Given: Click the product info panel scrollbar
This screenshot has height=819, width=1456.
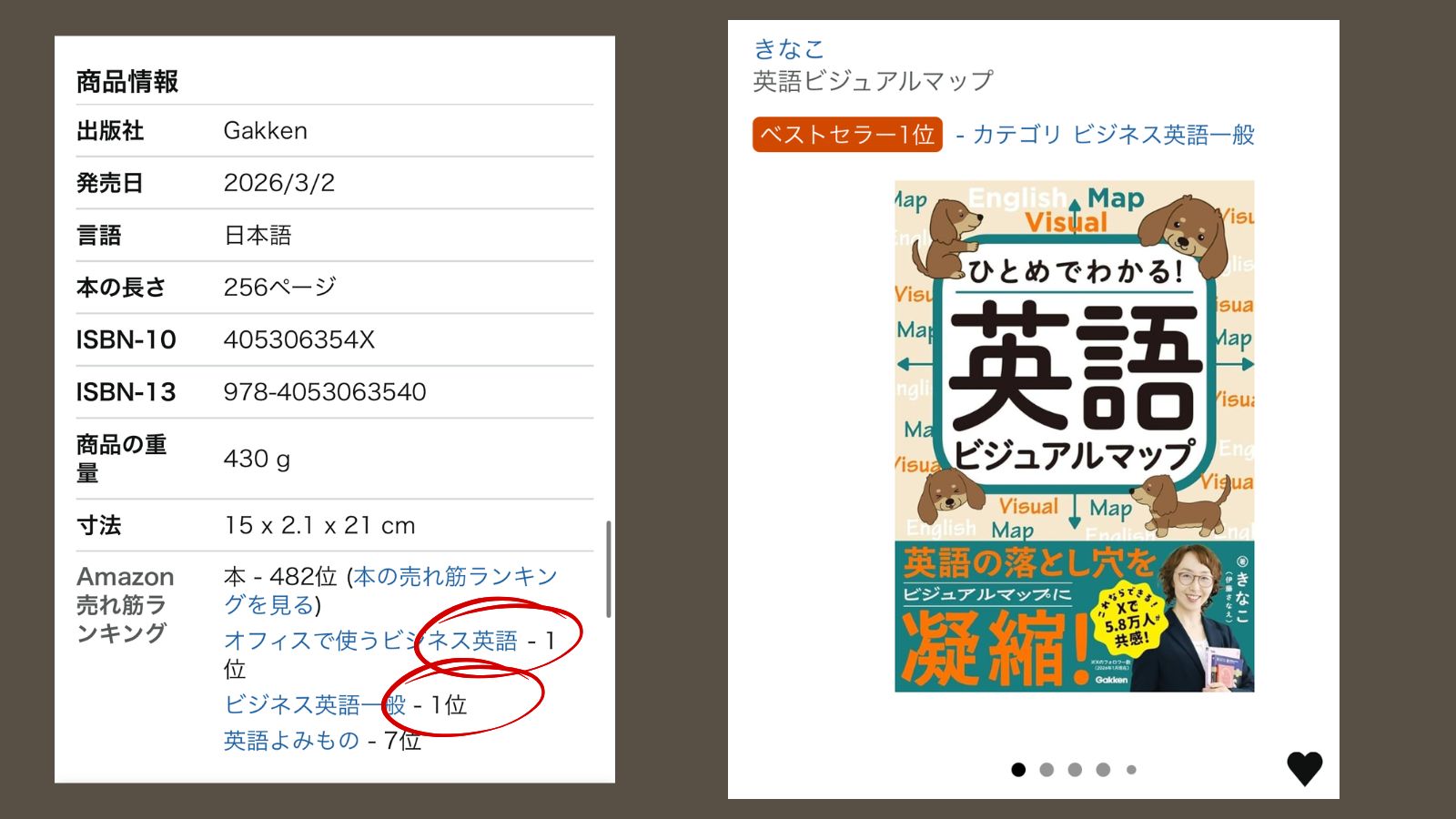Looking at the screenshot, I should [609, 569].
